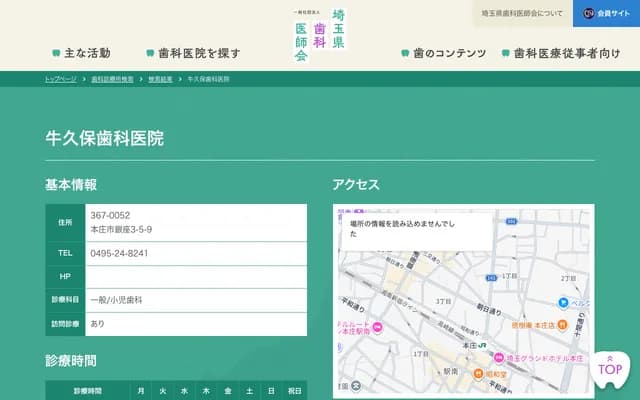Click the 駅南 label on the map
The height and width of the screenshot is (400, 640).
[451, 371]
